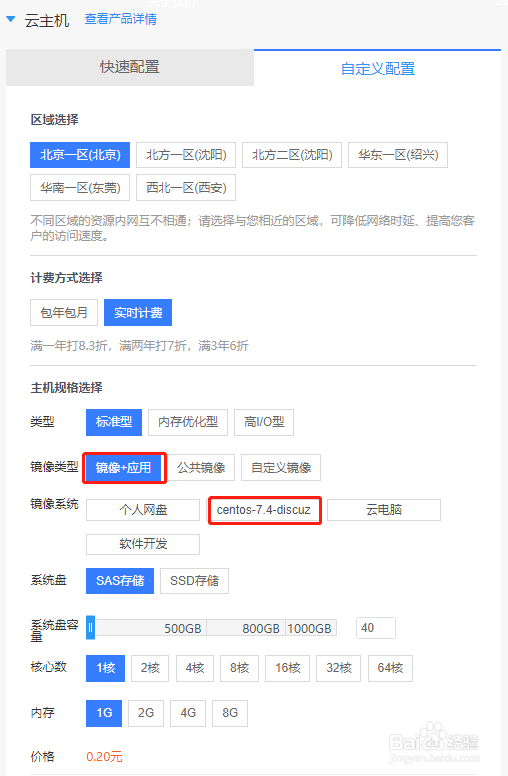Select region 华东一区(绍兴)
508x776 pixels.
click(x=398, y=155)
